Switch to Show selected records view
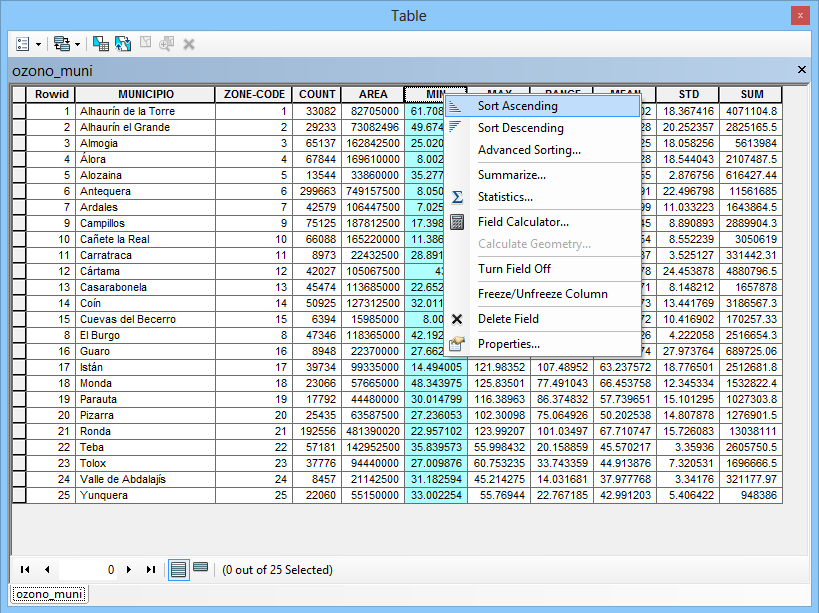 click(201, 568)
